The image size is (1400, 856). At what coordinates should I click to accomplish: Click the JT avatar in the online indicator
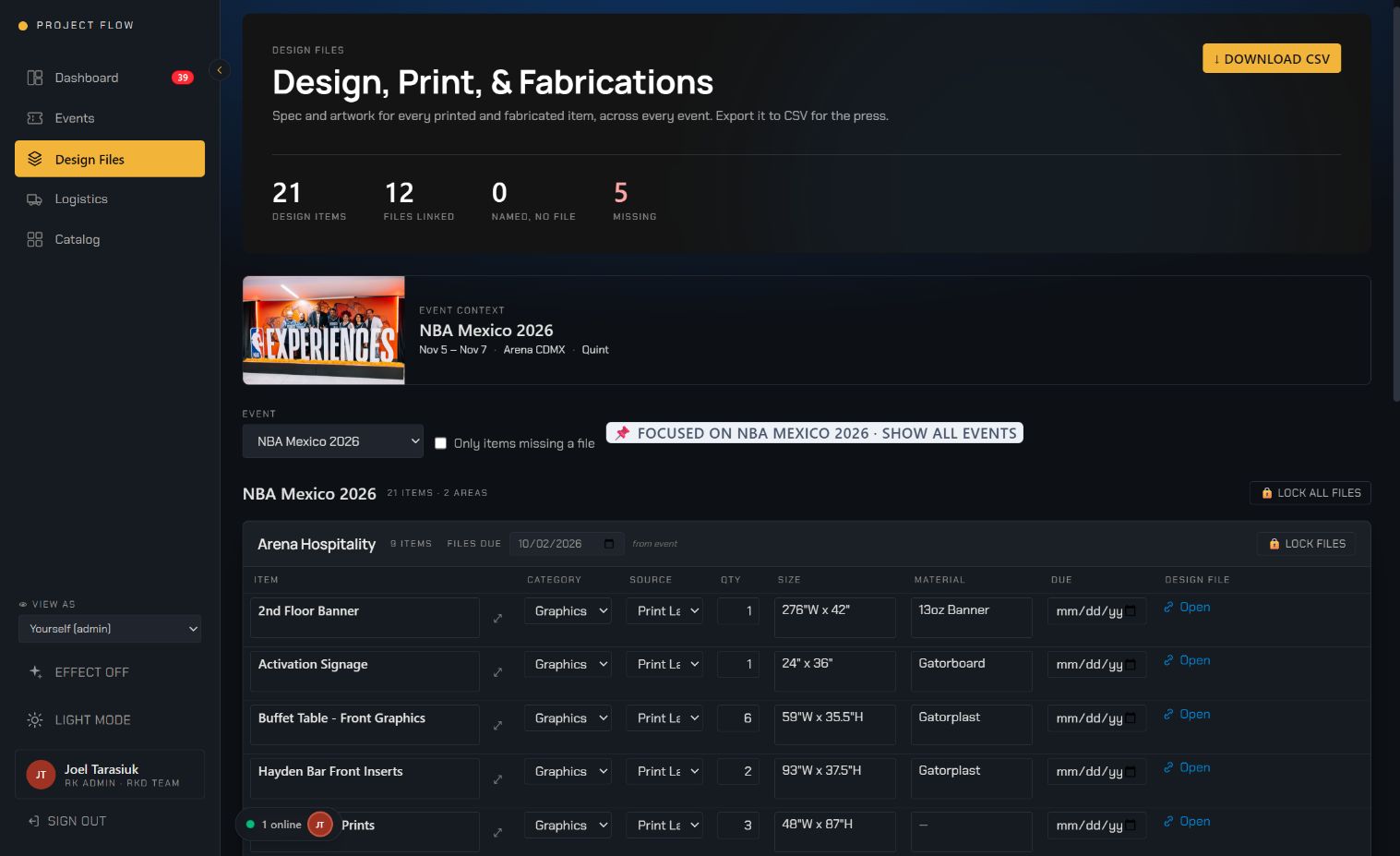click(320, 825)
